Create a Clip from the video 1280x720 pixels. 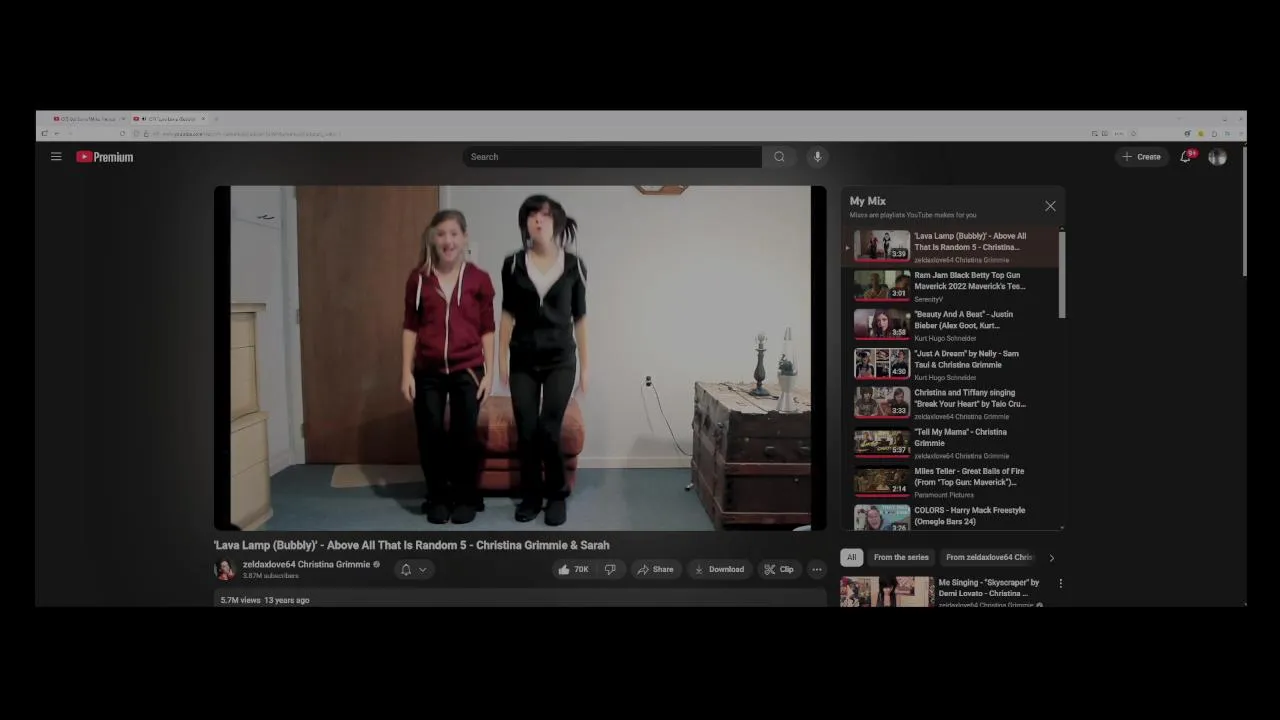tap(779, 569)
